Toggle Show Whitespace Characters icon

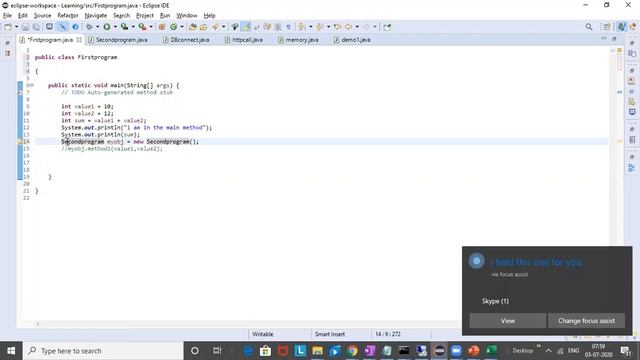coord(288,27)
